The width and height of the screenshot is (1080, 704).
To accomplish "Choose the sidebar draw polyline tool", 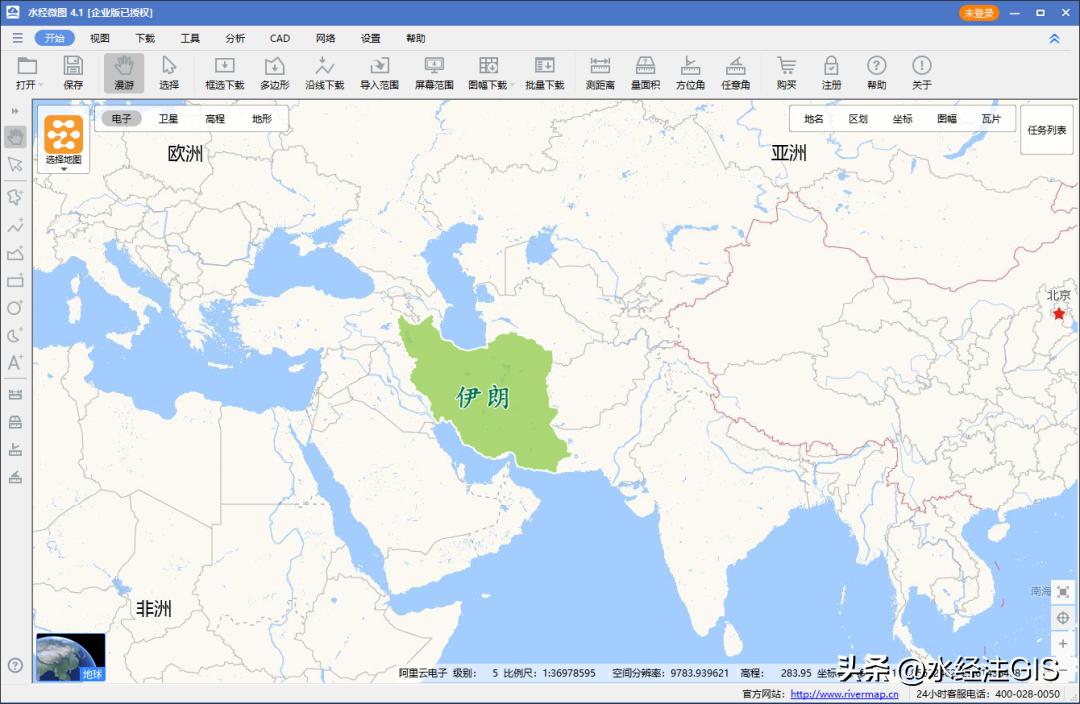I will pos(15,226).
